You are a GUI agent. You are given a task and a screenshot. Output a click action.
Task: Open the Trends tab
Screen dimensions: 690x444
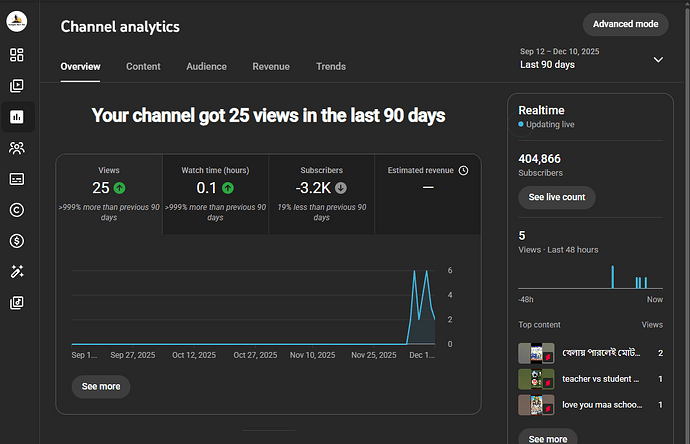pyautogui.click(x=331, y=66)
